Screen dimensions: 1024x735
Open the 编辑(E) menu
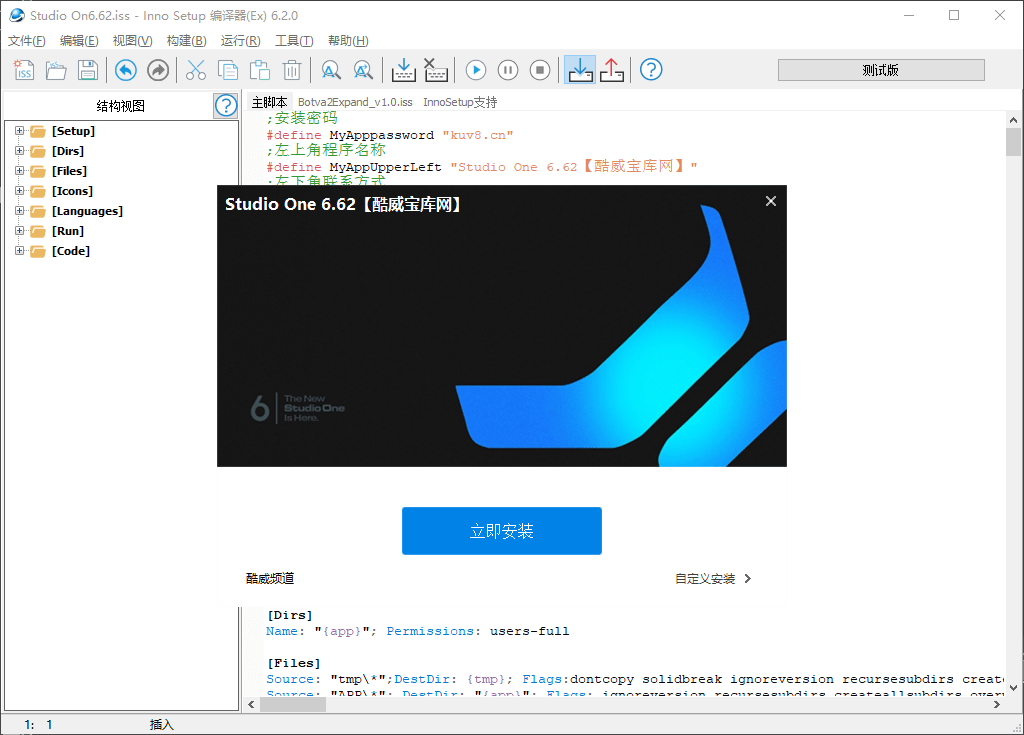click(79, 41)
